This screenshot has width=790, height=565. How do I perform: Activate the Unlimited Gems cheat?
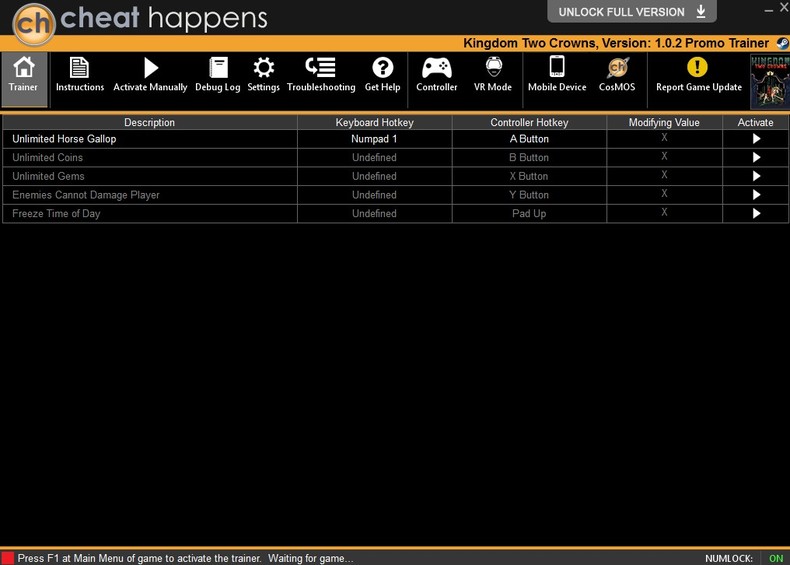[x=756, y=176]
